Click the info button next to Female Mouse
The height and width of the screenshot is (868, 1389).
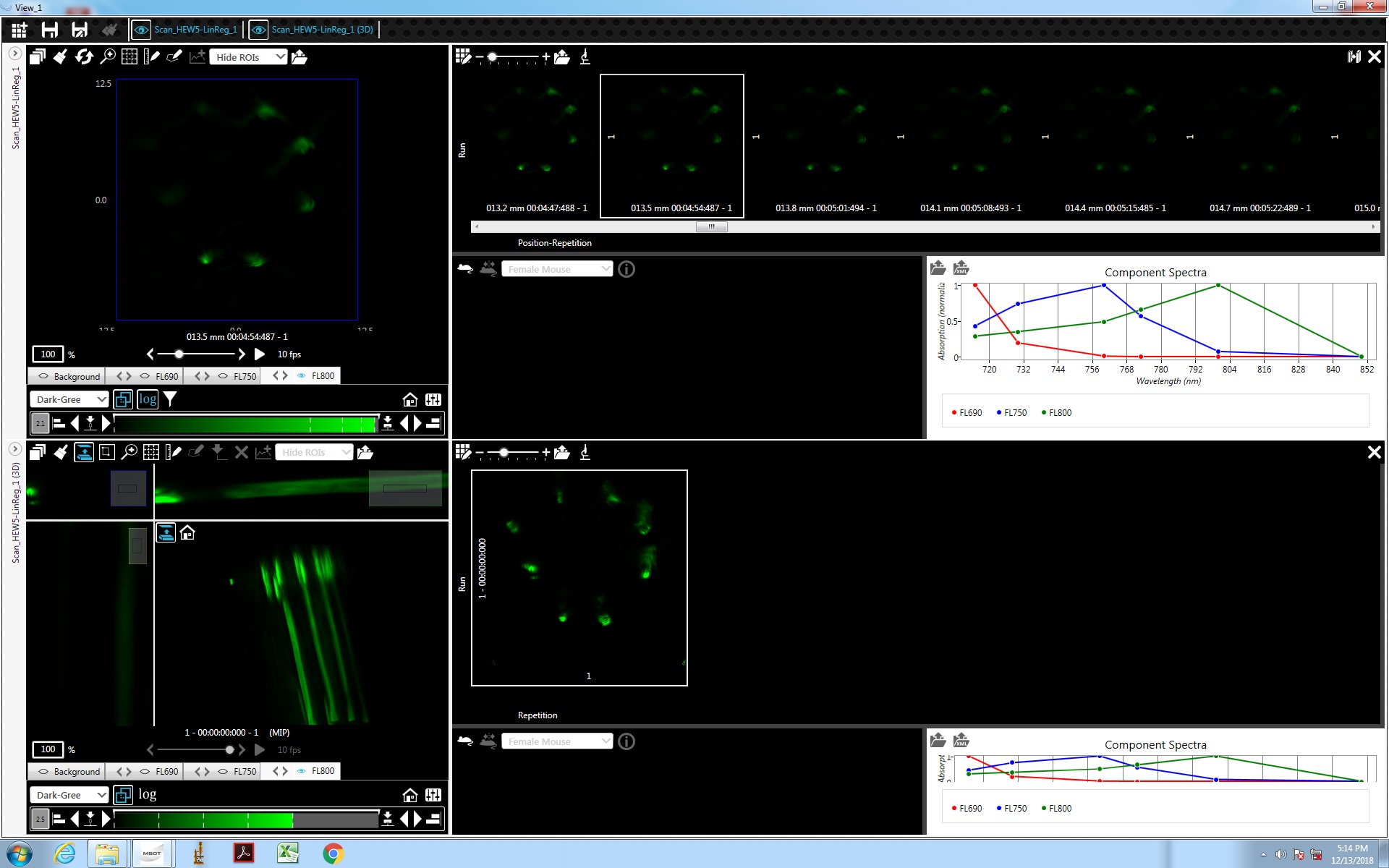pos(626,269)
